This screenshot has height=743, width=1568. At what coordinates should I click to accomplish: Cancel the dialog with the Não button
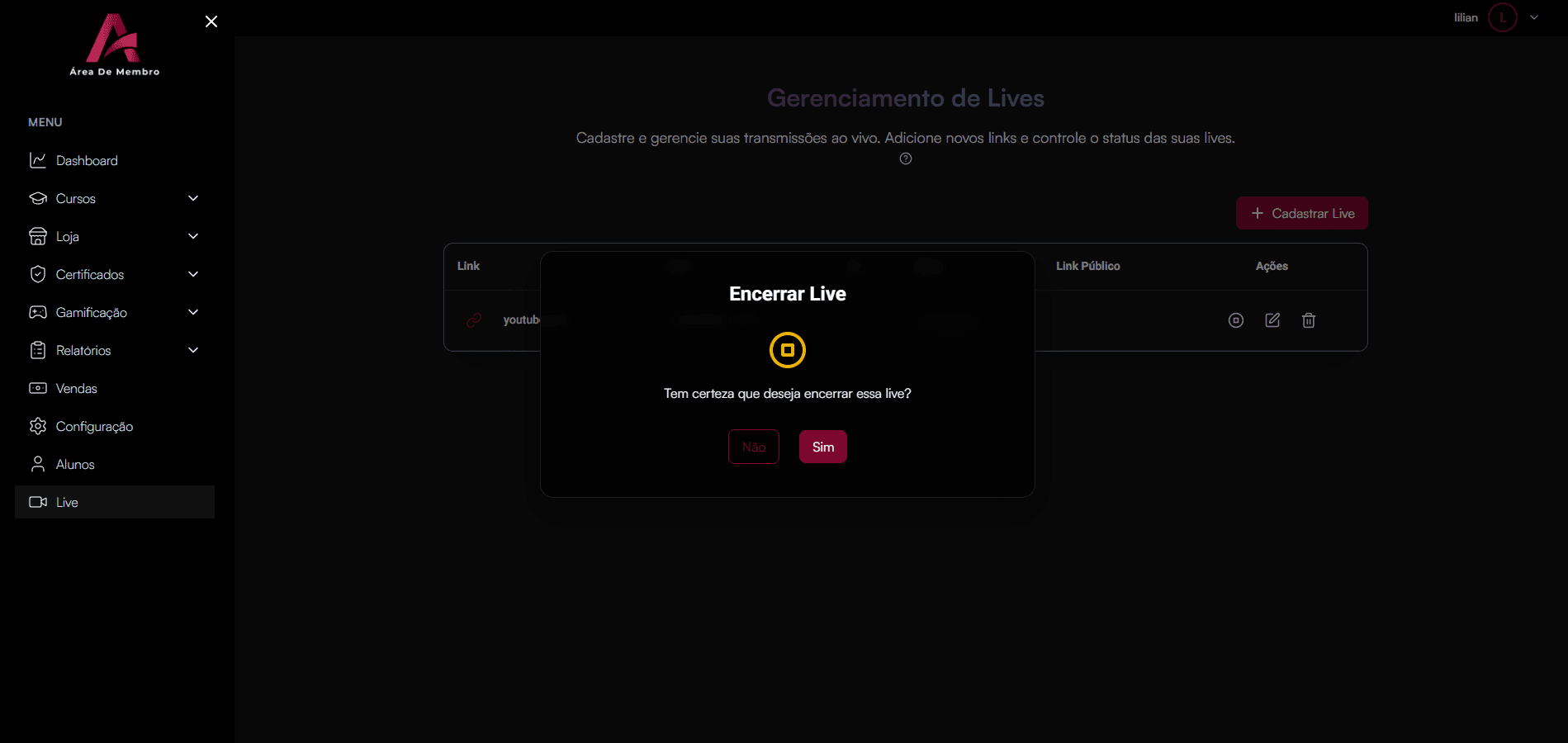pos(753,446)
